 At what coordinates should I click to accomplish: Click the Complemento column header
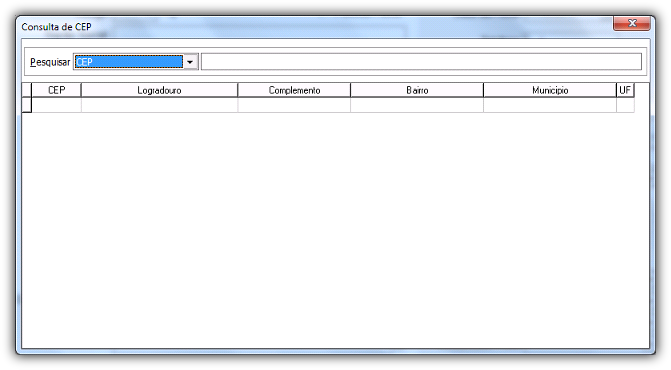(294, 90)
